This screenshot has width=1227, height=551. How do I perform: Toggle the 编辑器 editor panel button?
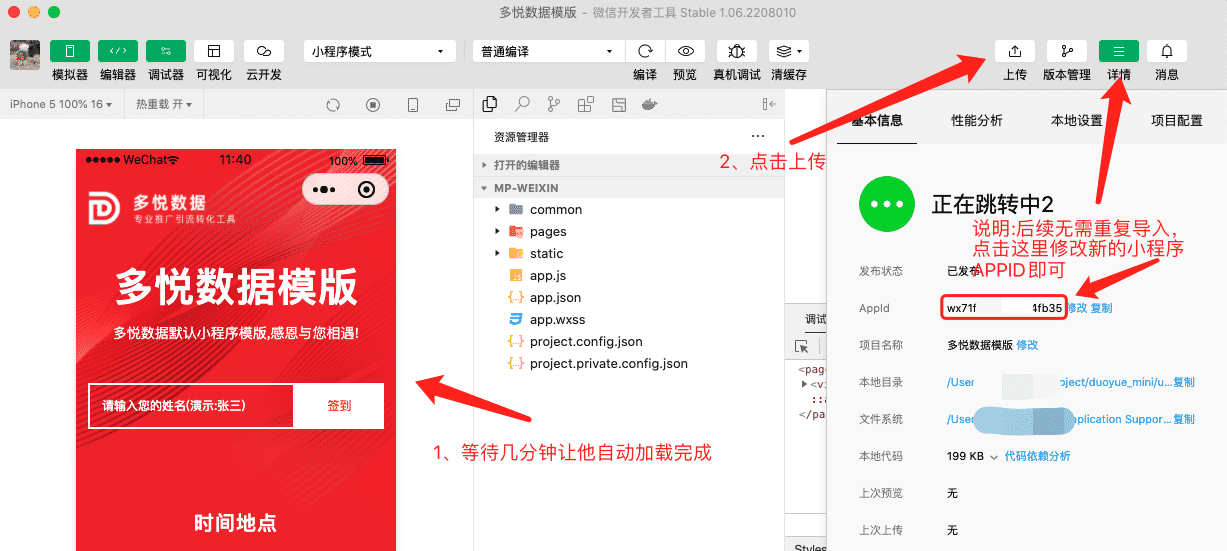[118, 51]
